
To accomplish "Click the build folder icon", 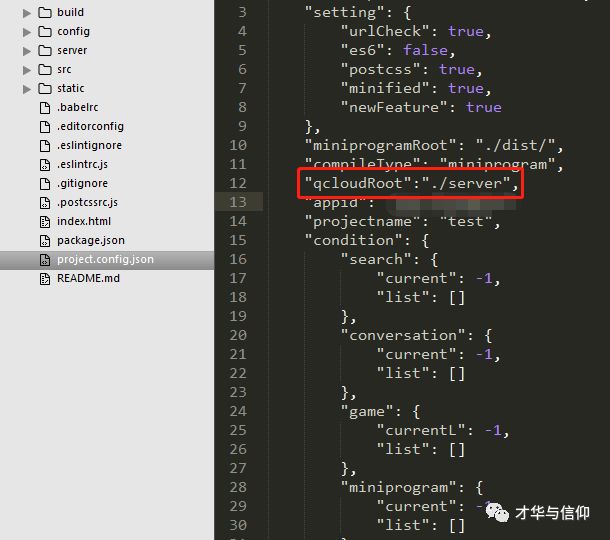I will coord(45,12).
